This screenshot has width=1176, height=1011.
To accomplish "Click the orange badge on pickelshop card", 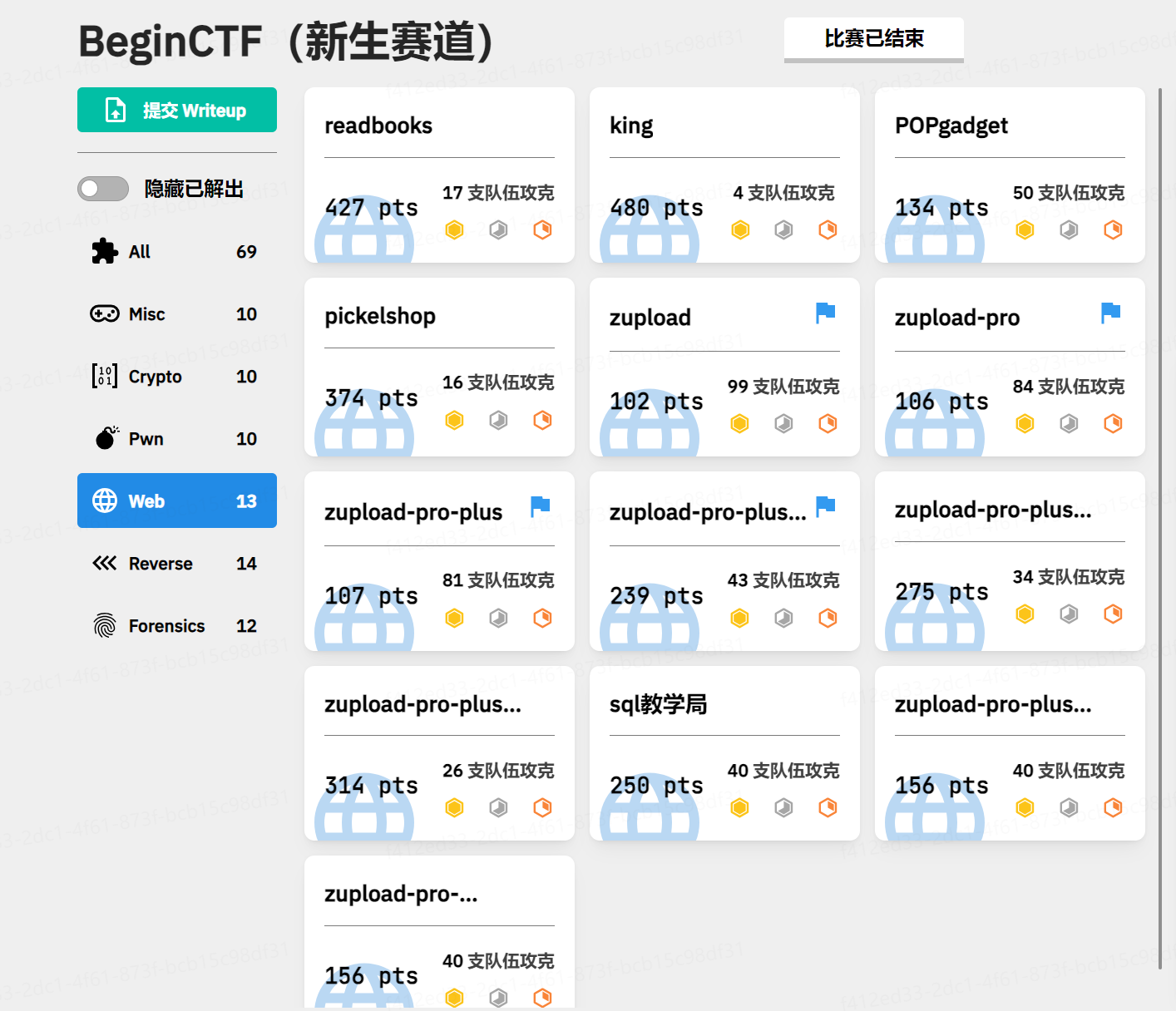I will (542, 420).
